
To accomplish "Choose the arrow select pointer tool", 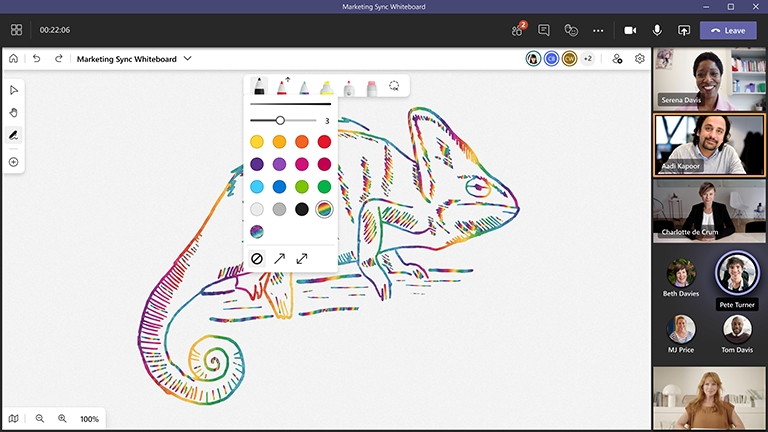I will point(14,91).
